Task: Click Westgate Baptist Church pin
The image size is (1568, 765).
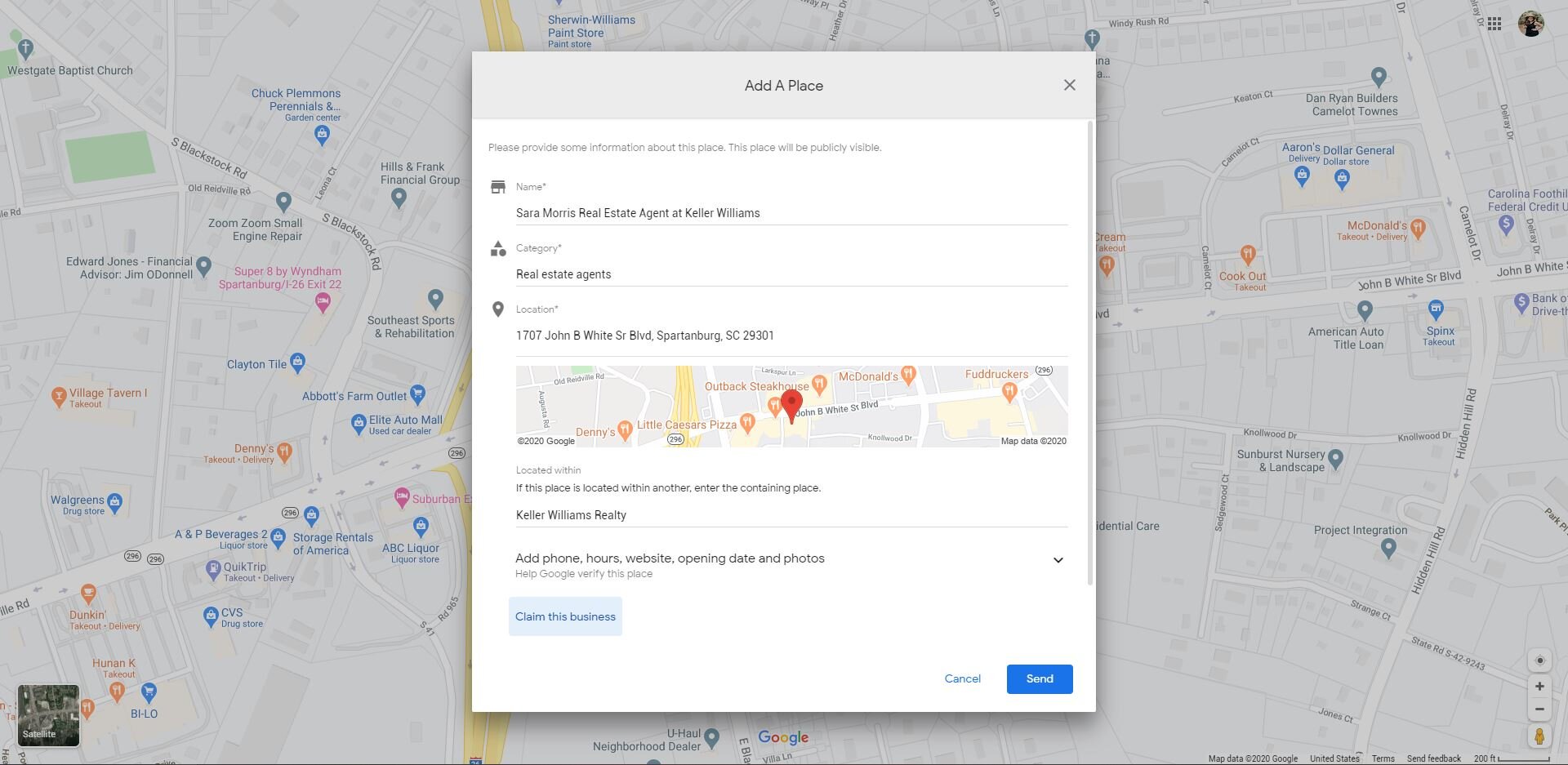Action: (25, 49)
